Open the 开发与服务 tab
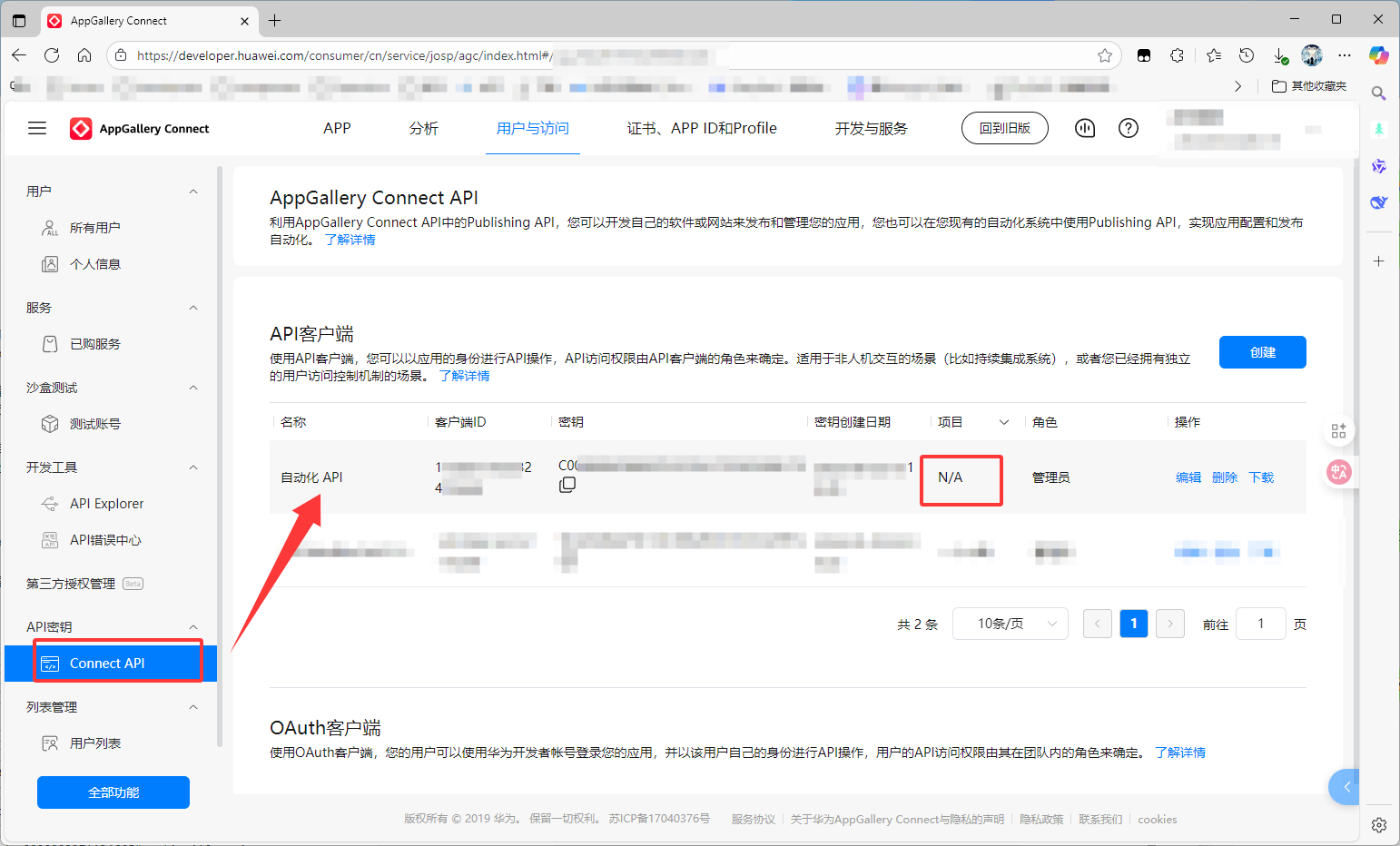Image resolution: width=1400 pixels, height=846 pixels. (x=872, y=128)
